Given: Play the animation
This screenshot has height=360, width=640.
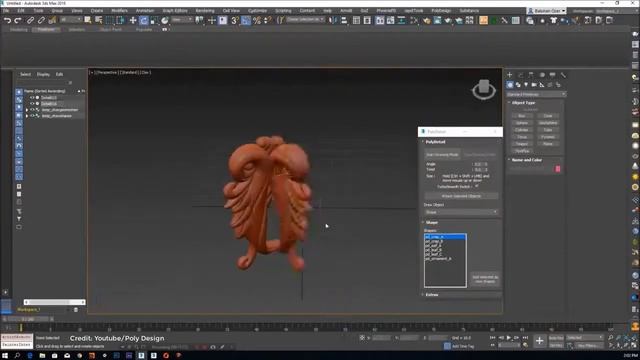Looking at the screenshot, I should [x=509, y=338].
